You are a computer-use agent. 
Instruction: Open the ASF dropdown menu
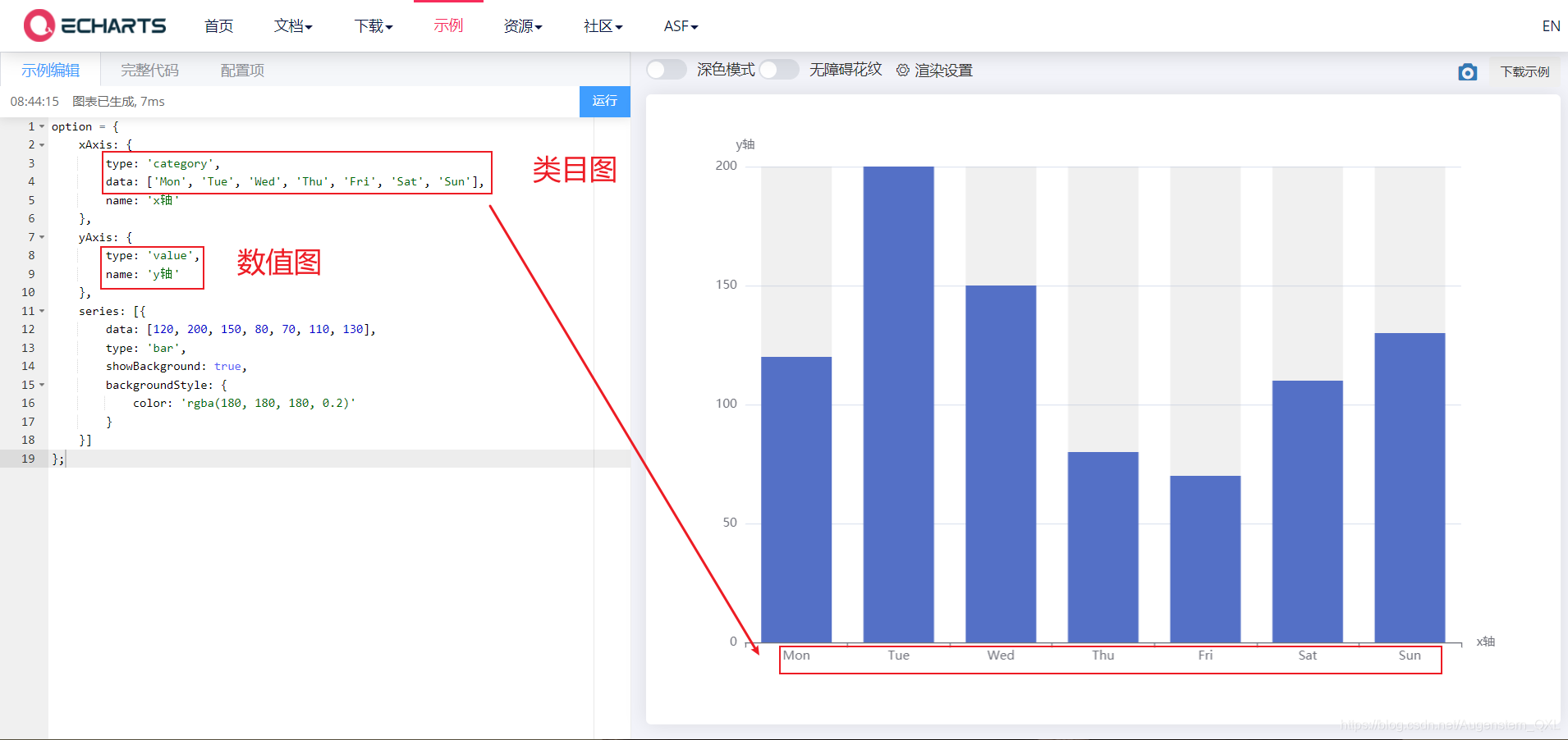tap(681, 26)
